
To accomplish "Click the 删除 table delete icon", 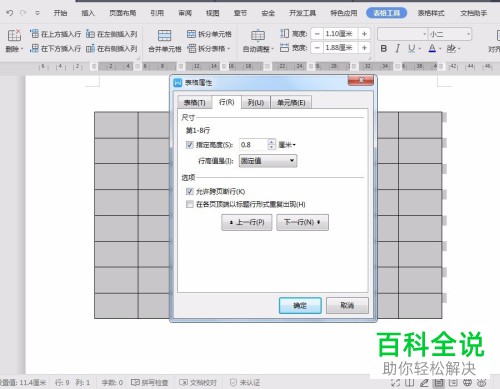I will click(x=14, y=35).
